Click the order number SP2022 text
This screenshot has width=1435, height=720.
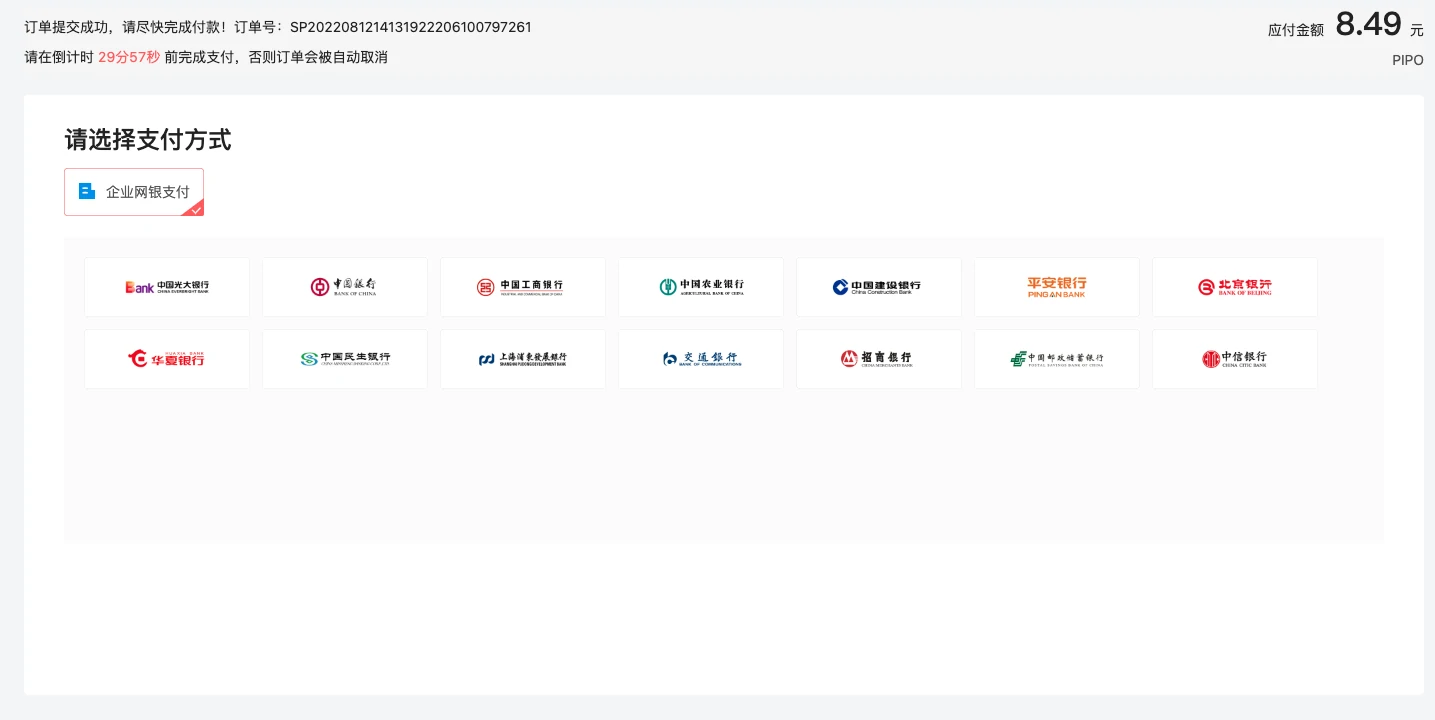pos(410,27)
